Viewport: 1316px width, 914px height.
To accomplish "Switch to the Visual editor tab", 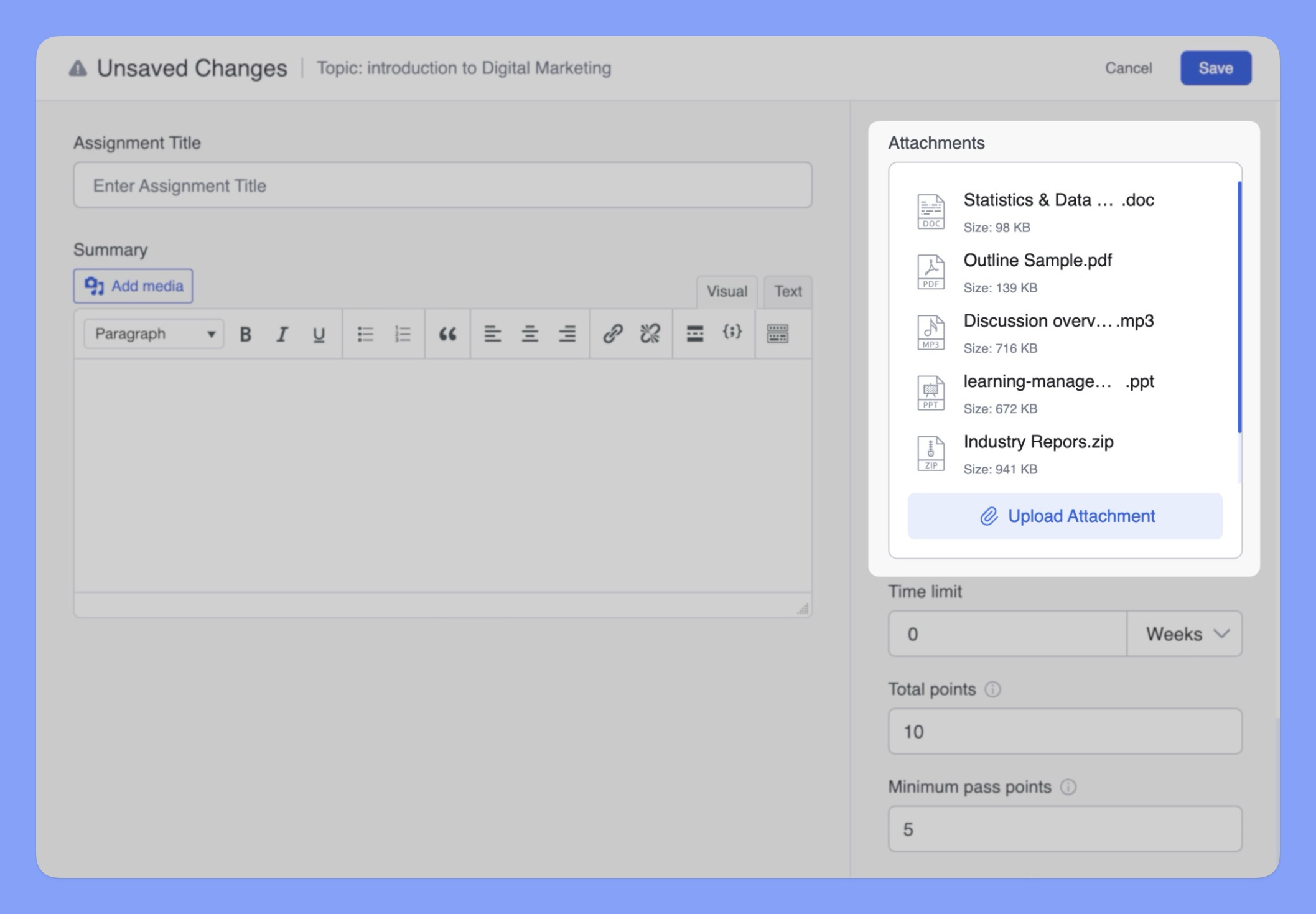I will pyautogui.click(x=726, y=292).
